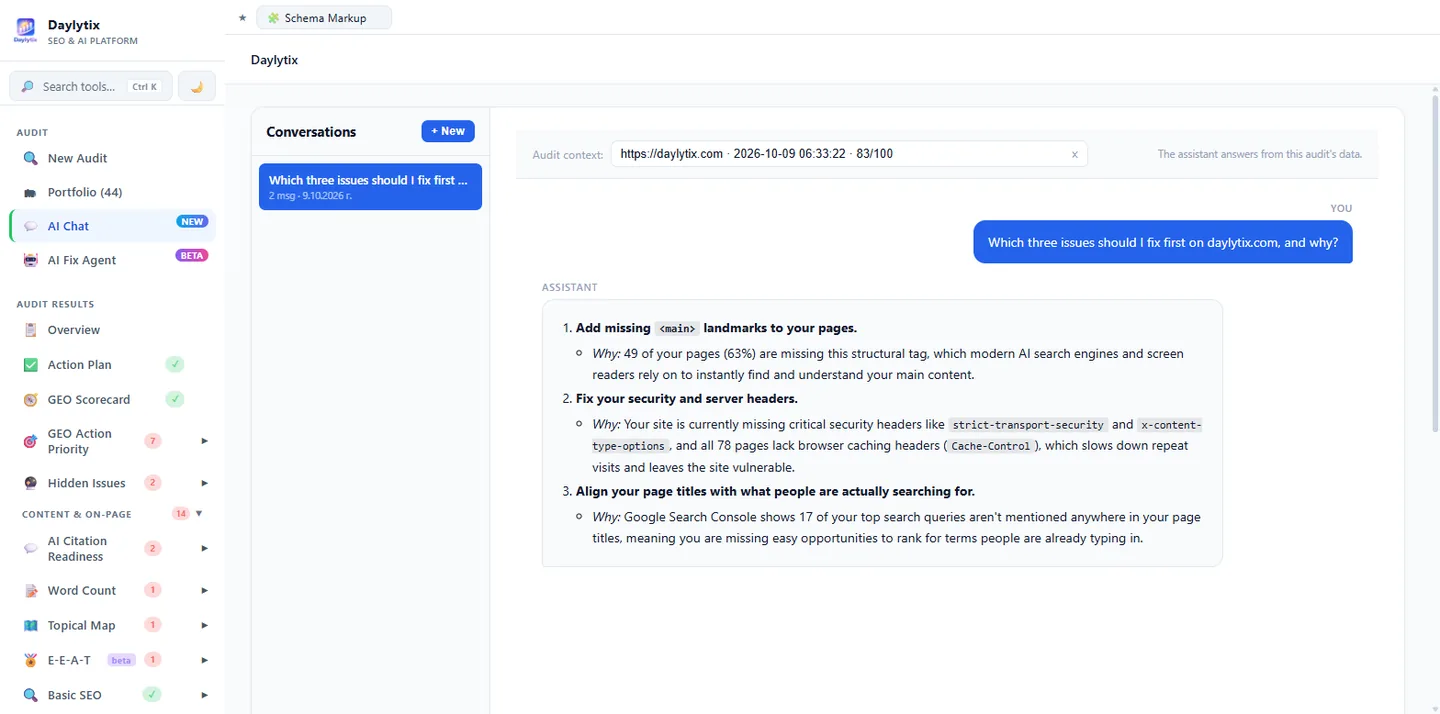Toggle dark mode moon button
This screenshot has height=714, width=1440.
pyautogui.click(x=197, y=86)
